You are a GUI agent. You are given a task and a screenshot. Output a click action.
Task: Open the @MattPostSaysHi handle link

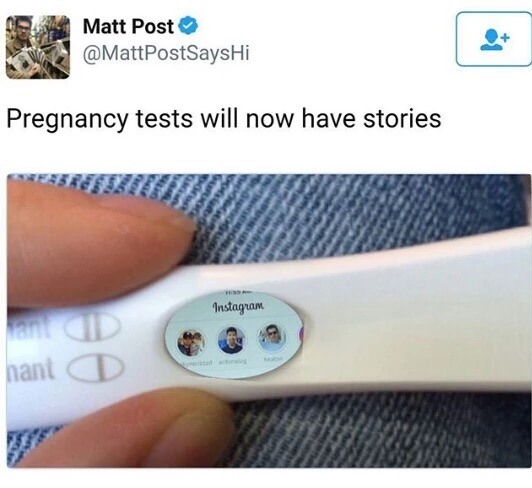(x=166, y=53)
